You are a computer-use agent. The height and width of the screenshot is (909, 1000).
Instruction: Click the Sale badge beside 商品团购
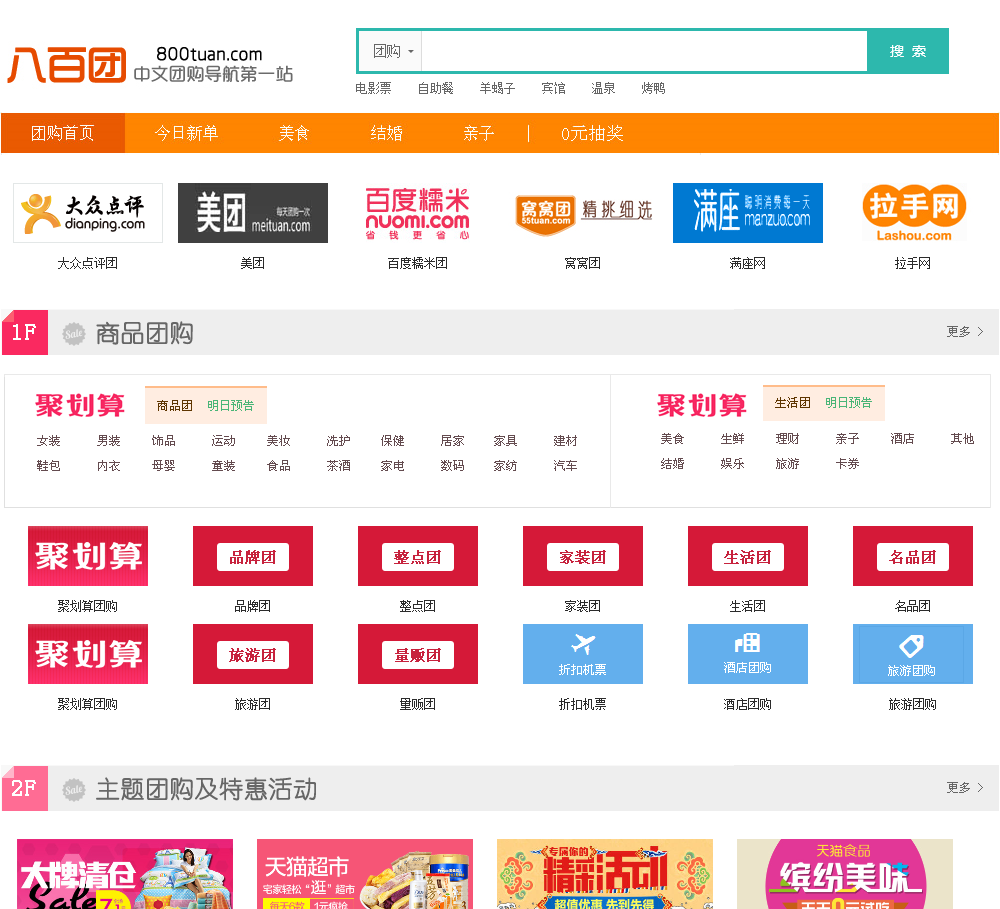point(74,333)
